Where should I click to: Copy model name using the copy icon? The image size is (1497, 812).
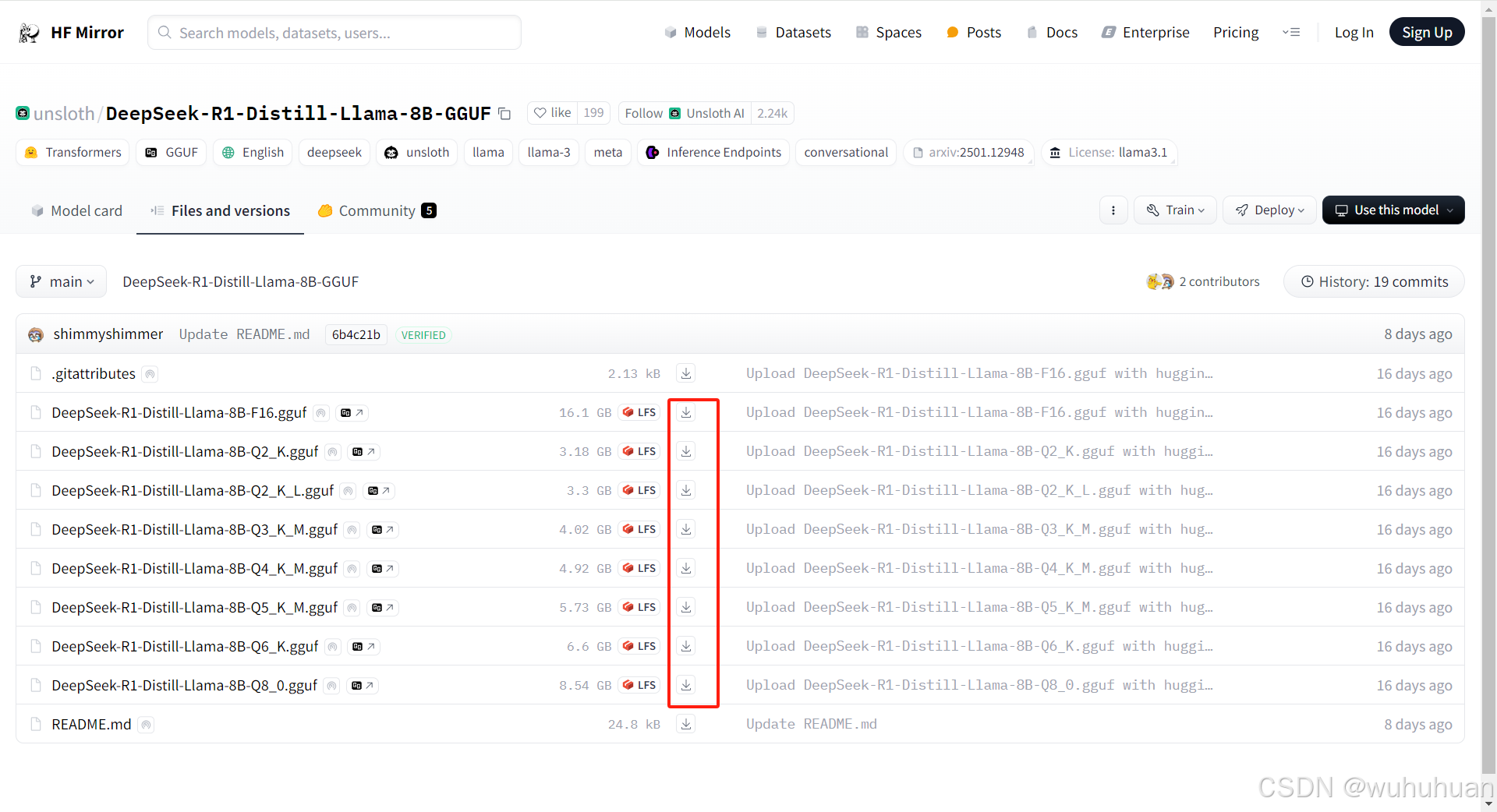[504, 114]
